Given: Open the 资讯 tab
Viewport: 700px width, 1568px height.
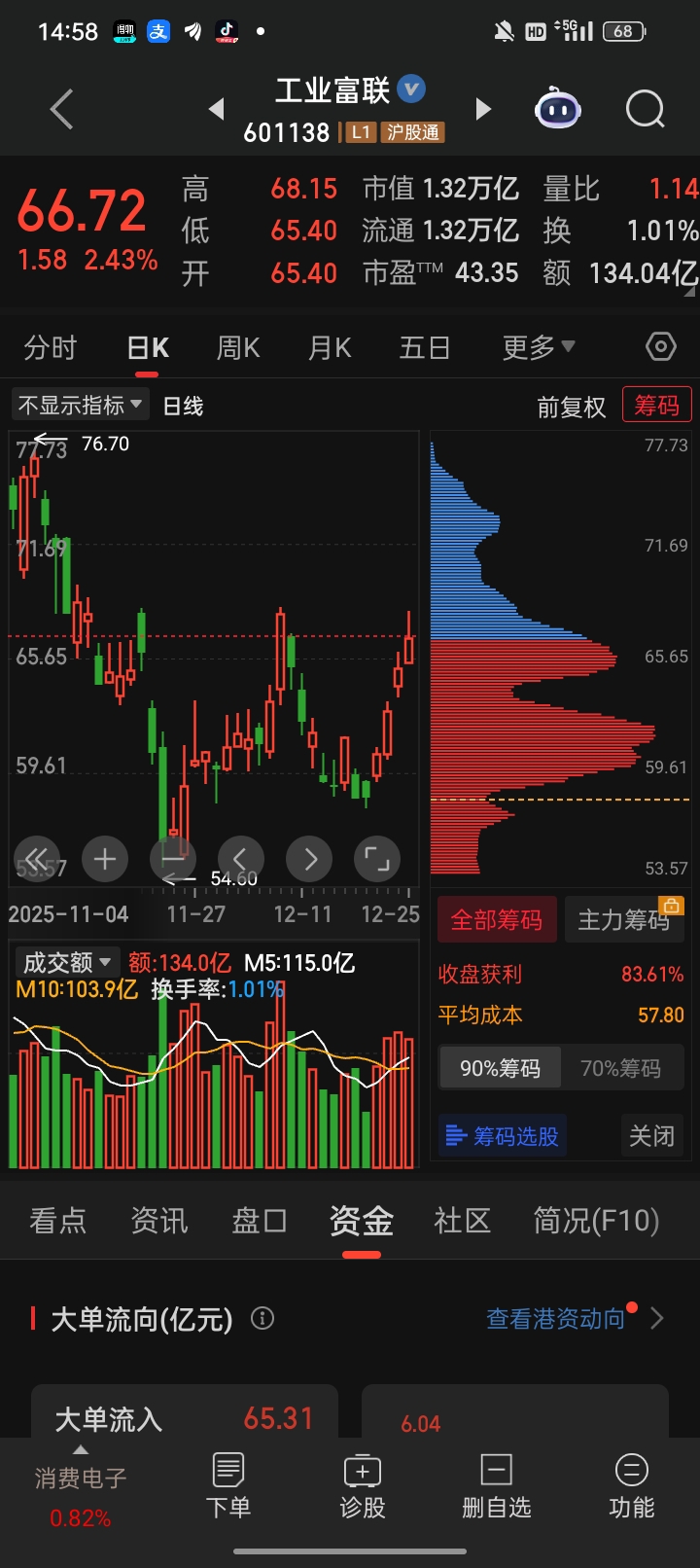Looking at the screenshot, I should pos(159,1220).
